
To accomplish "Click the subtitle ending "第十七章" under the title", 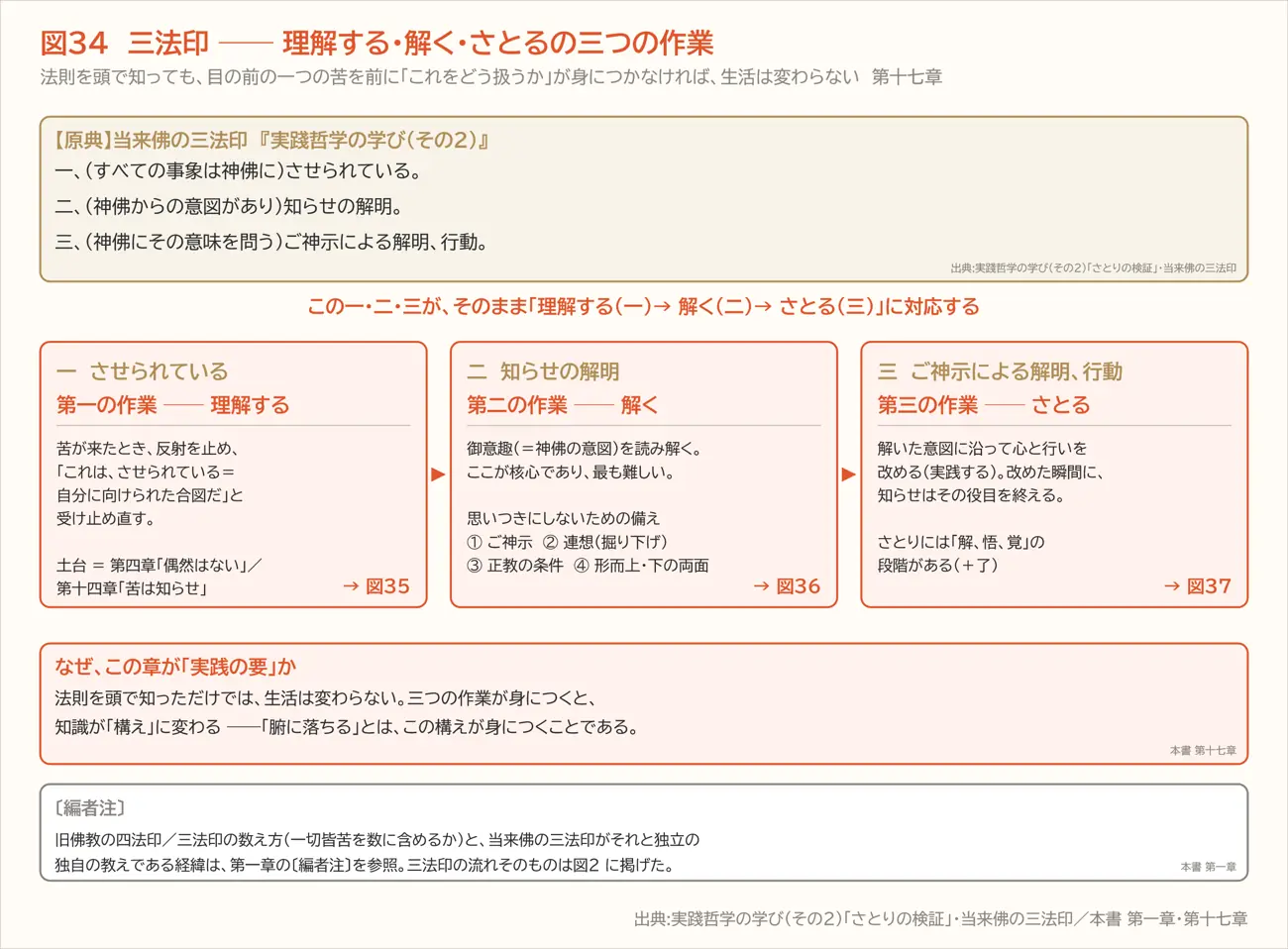I will tap(491, 77).
